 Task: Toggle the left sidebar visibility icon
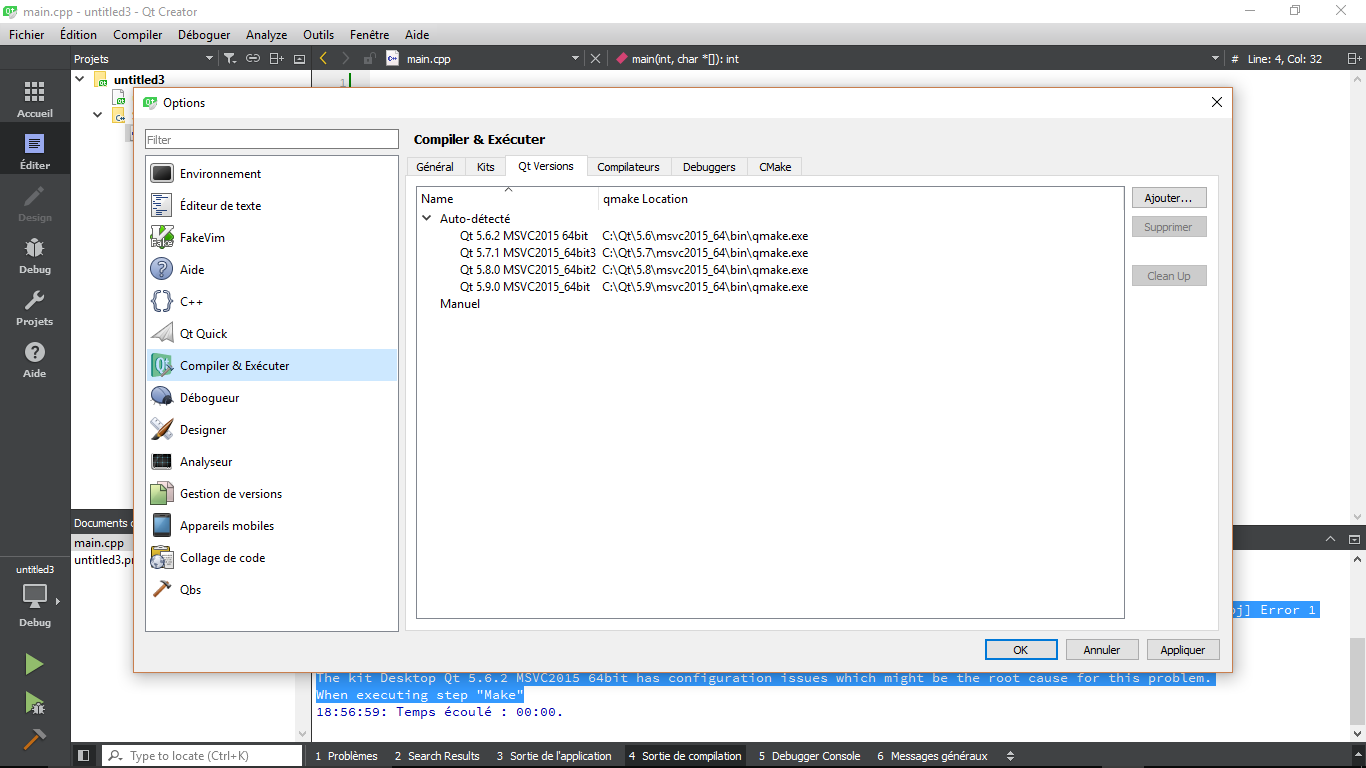point(84,756)
